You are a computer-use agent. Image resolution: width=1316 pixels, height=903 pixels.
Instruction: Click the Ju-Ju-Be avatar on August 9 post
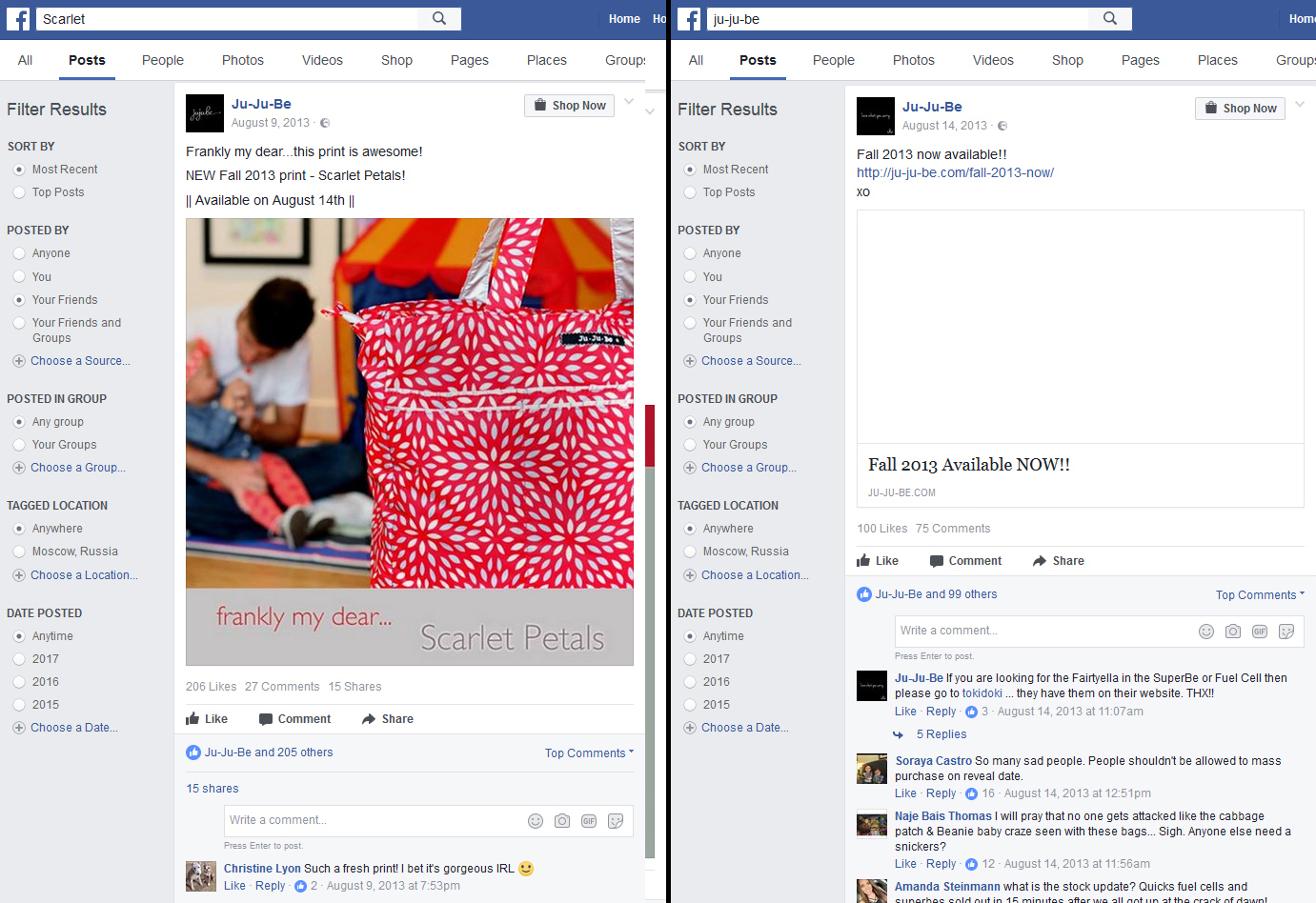point(205,113)
